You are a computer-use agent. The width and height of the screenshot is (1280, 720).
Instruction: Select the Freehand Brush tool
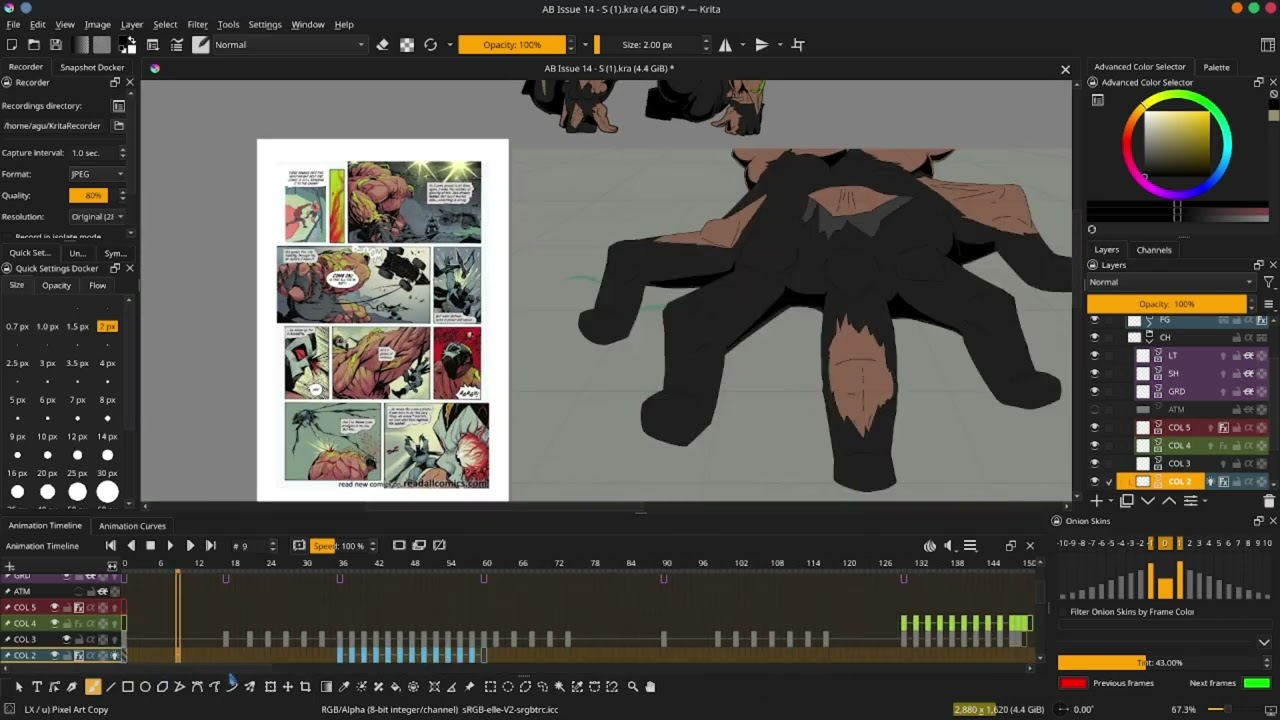coord(93,687)
